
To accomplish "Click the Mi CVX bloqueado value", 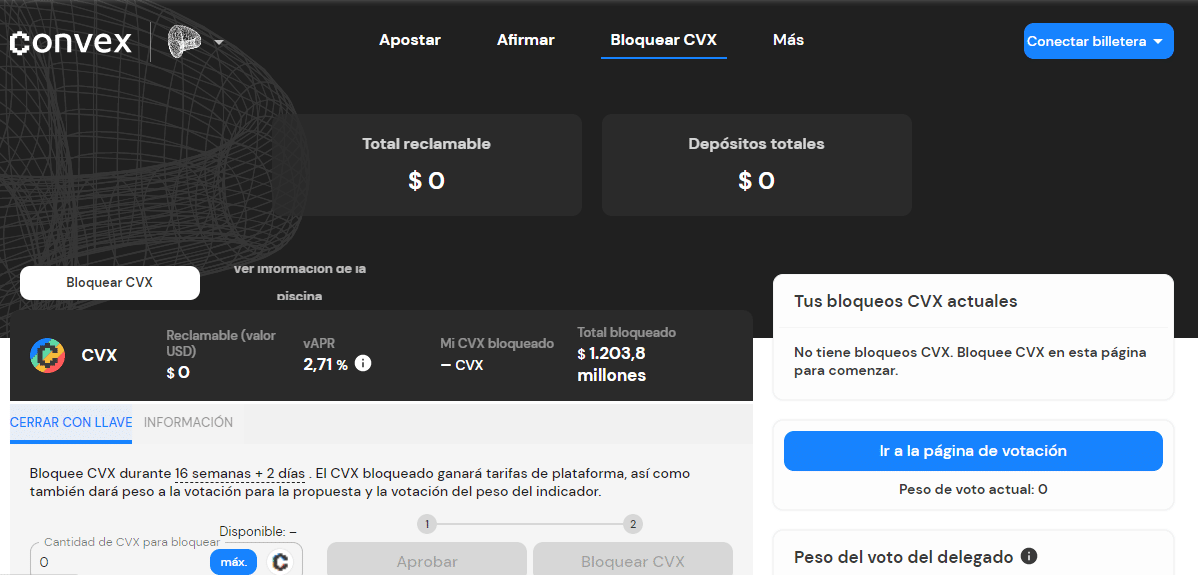I will click(x=462, y=365).
